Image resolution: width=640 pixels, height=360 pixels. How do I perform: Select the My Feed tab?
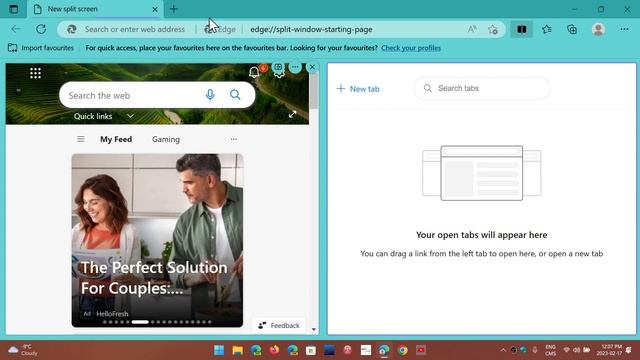pos(116,139)
